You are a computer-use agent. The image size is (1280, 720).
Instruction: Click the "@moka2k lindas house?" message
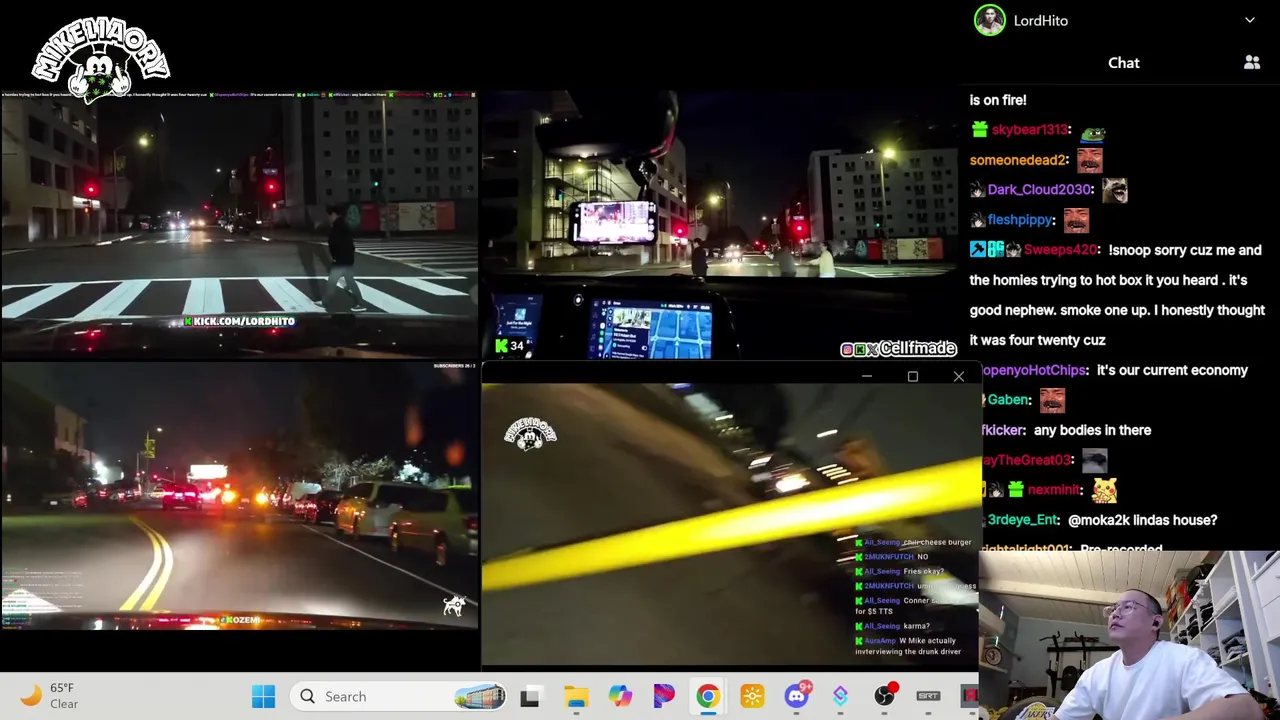pyautogui.click(x=1142, y=520)
